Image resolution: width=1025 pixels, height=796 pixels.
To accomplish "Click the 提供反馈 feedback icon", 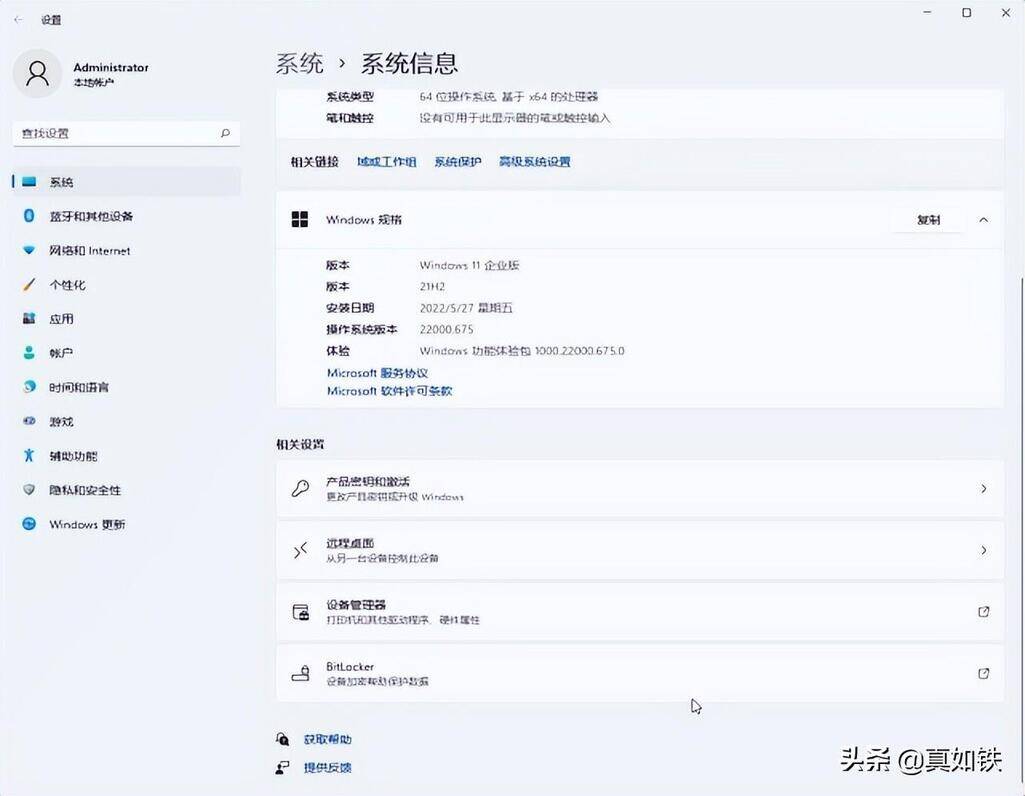I will 282,767.
